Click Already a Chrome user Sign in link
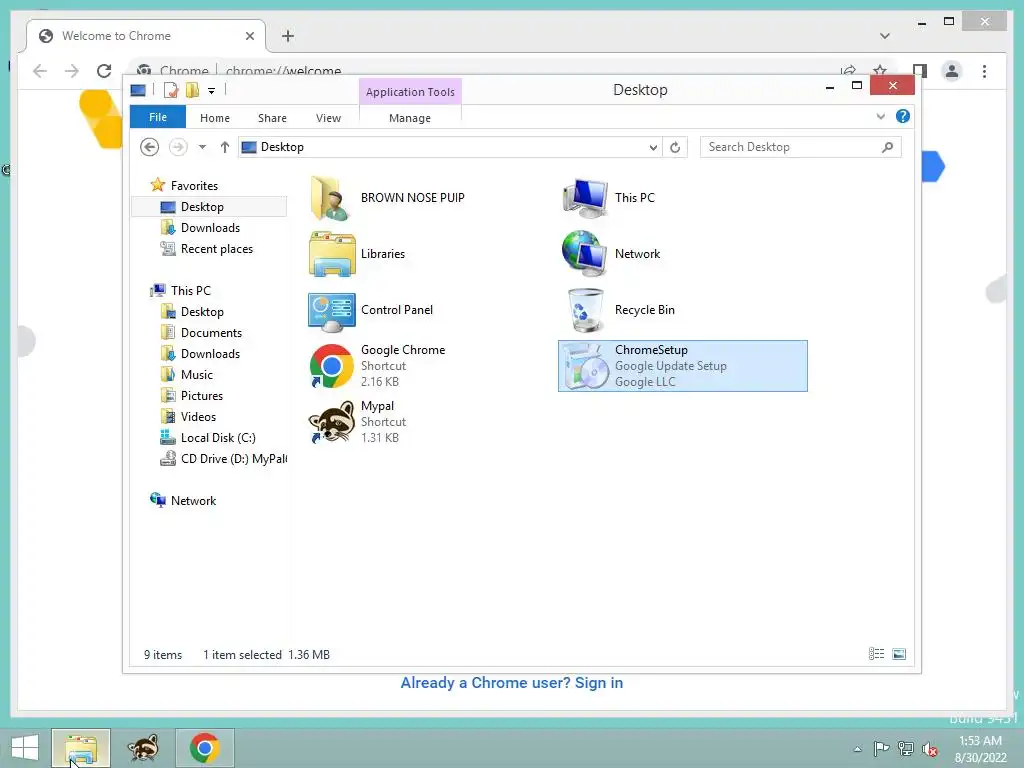The height and width of the screenshot is (768, 1024). tap(511, 682)
